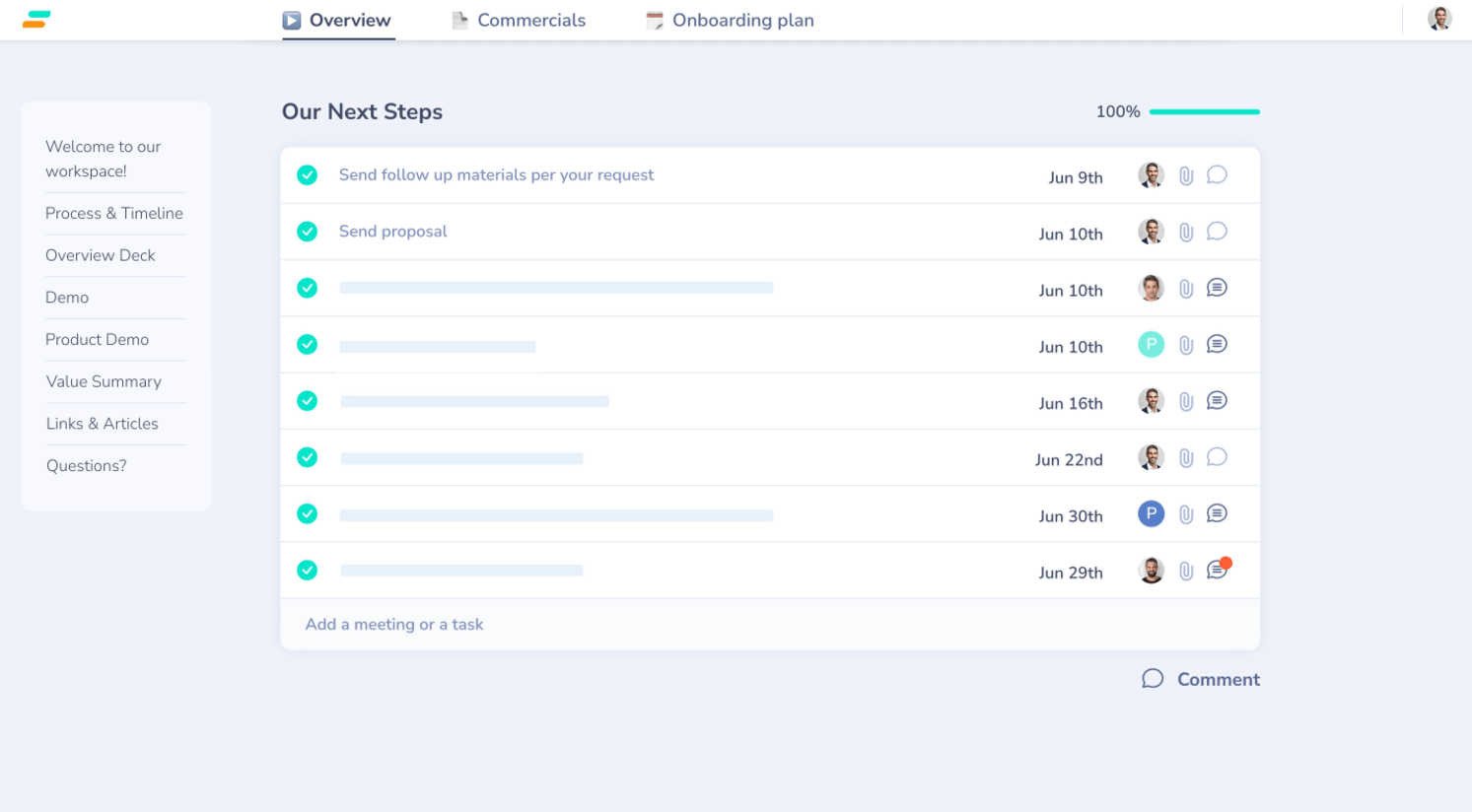This screenshot has width=1472, height=812.
Task: Open attachment icon on Send proposal row
Action: coord(1186,233)
